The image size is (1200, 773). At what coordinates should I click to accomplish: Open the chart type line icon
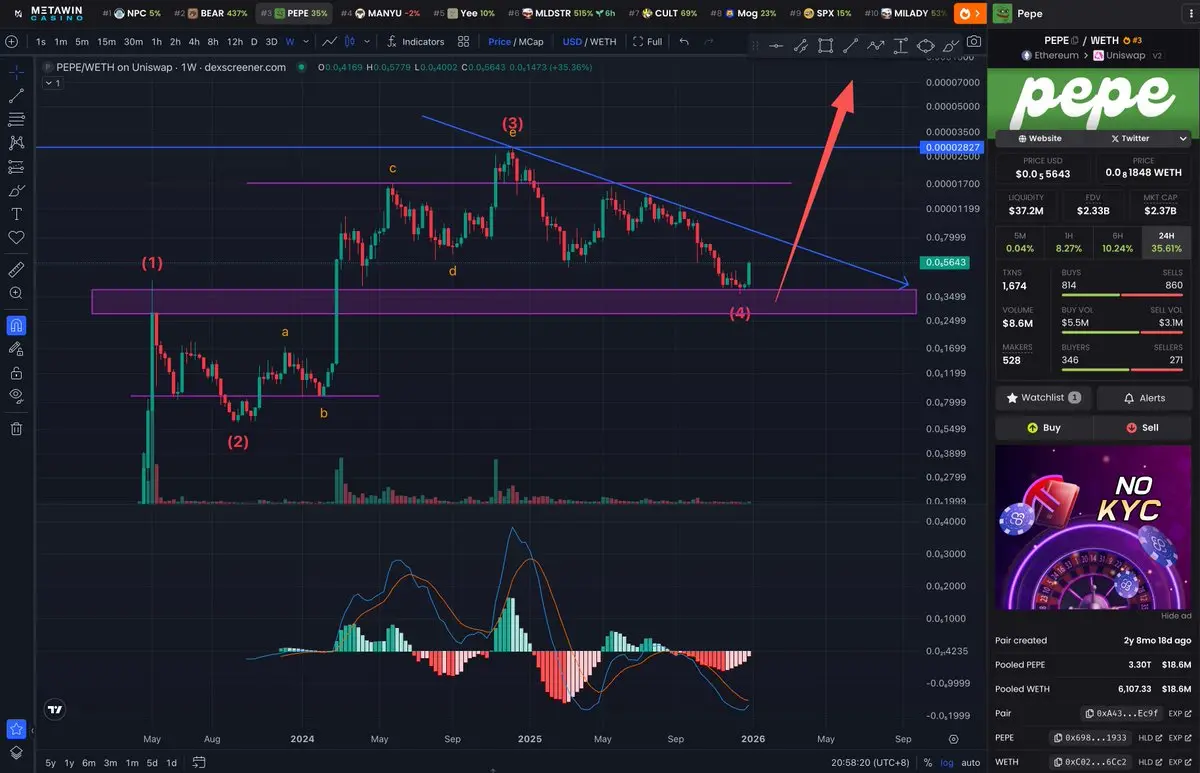(331, 42)
